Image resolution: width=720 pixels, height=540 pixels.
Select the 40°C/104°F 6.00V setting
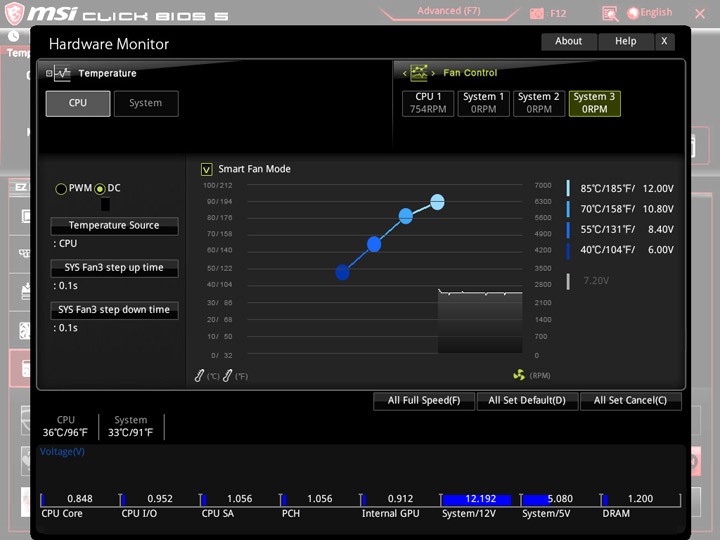tap(620, 250)
